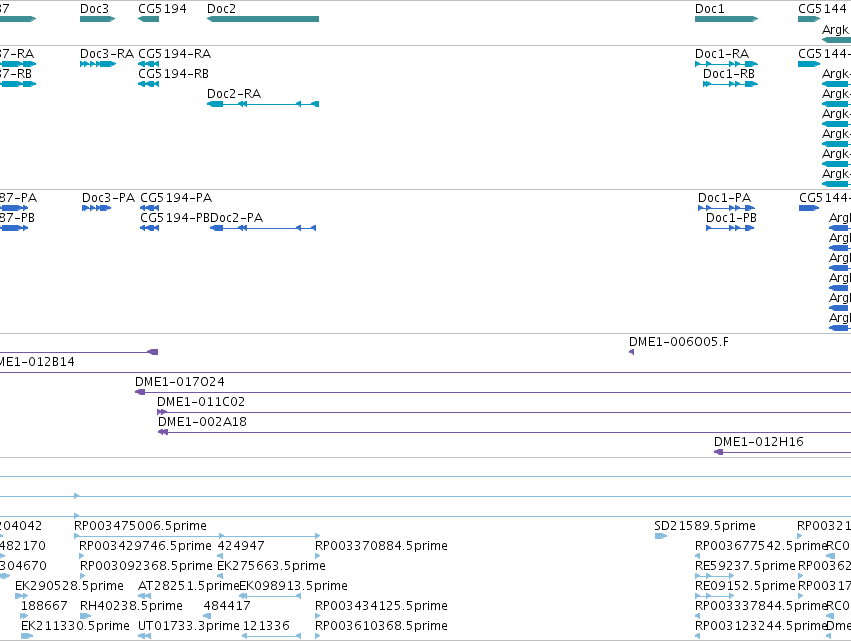This screenshot has height=641, width=851.
Task: Select the RP003370884.5prime EST marker
Action: [317, 556]
